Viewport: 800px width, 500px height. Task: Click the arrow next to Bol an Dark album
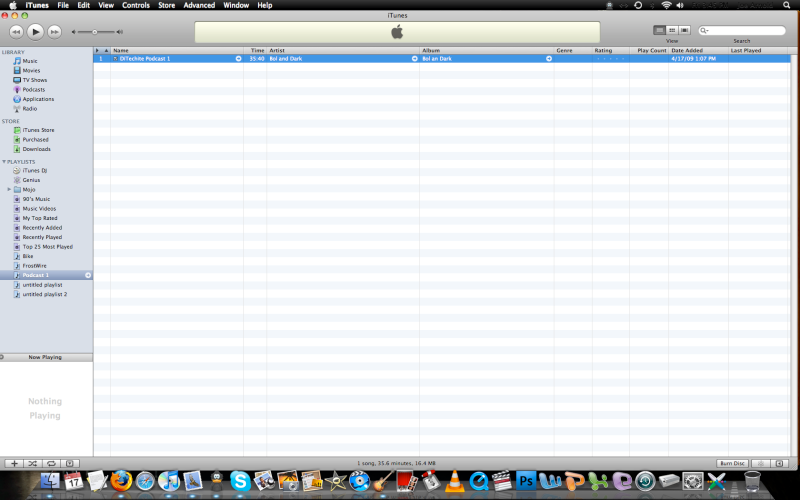[x=549, y=59]
